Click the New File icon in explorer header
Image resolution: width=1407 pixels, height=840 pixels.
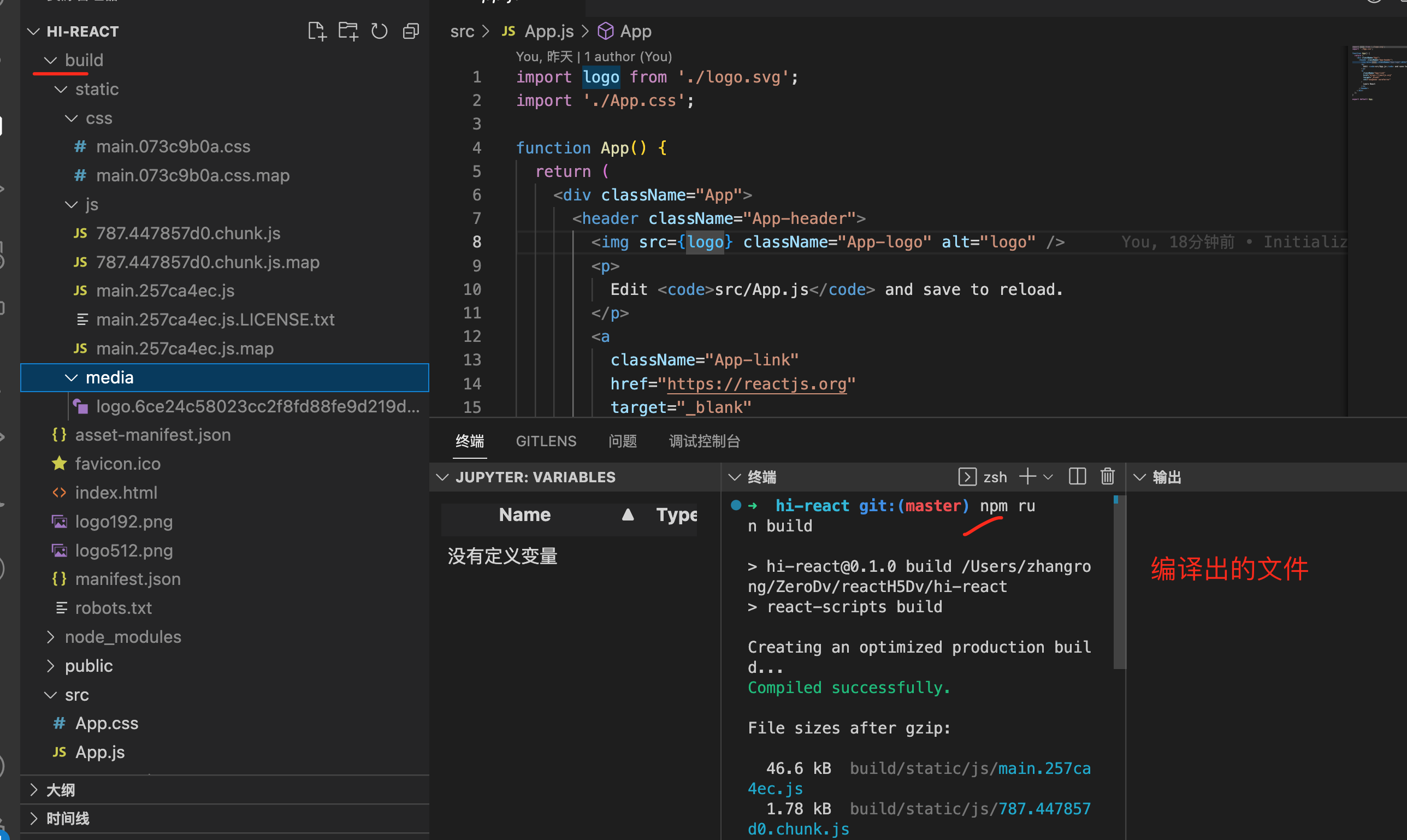tap(317, 31)
